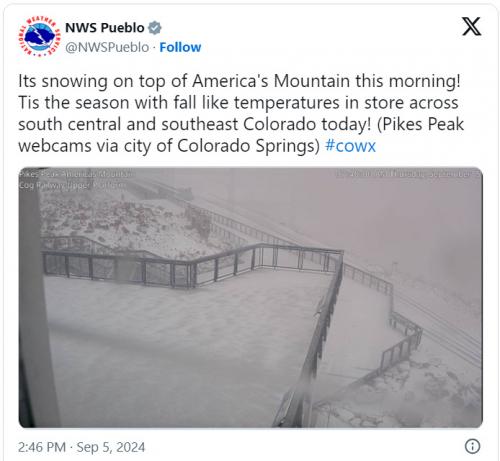Click the Sep 5, 2024 date

[111, 447]
